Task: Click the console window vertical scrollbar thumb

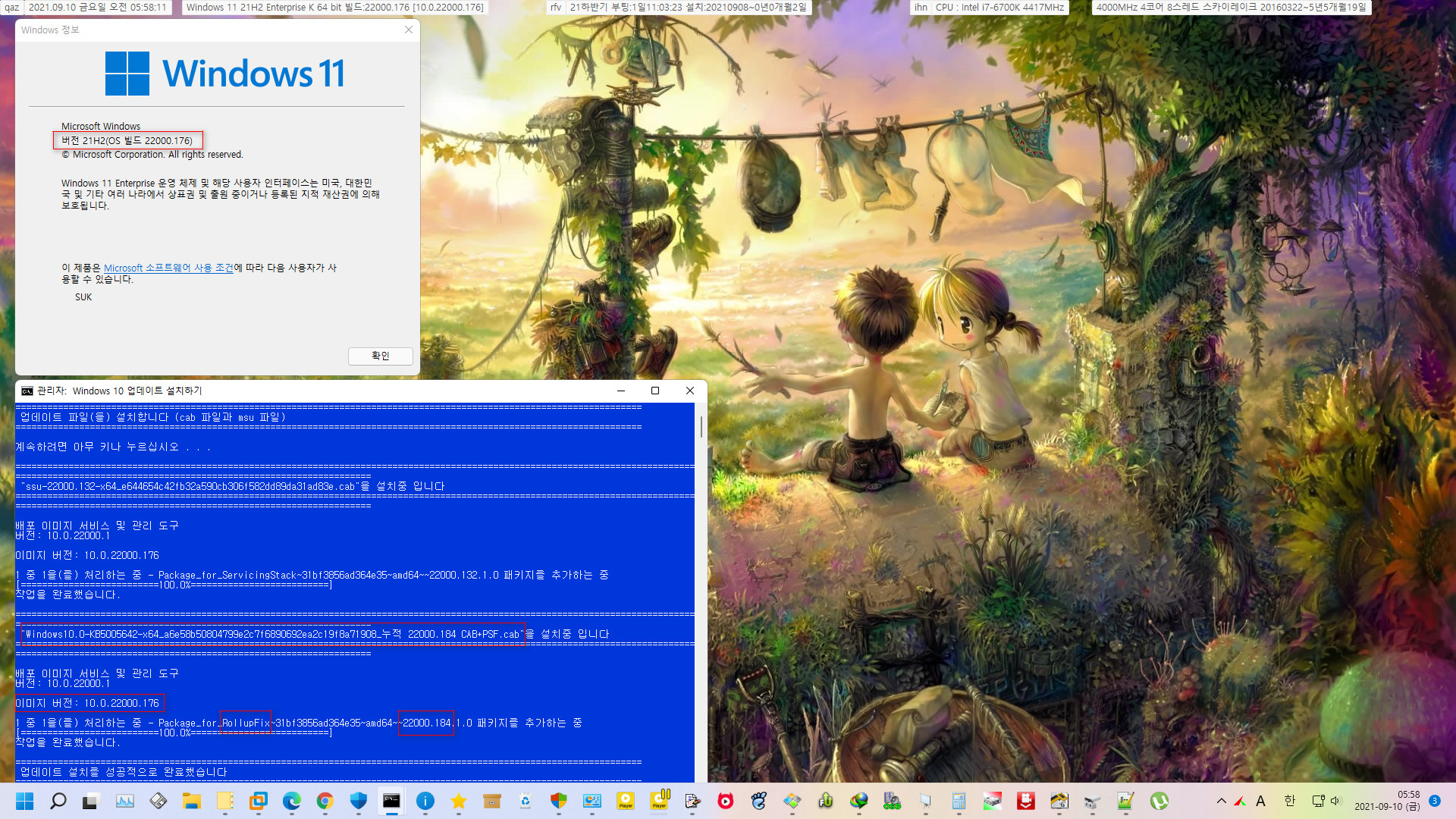Action: (x=701, y=426)
